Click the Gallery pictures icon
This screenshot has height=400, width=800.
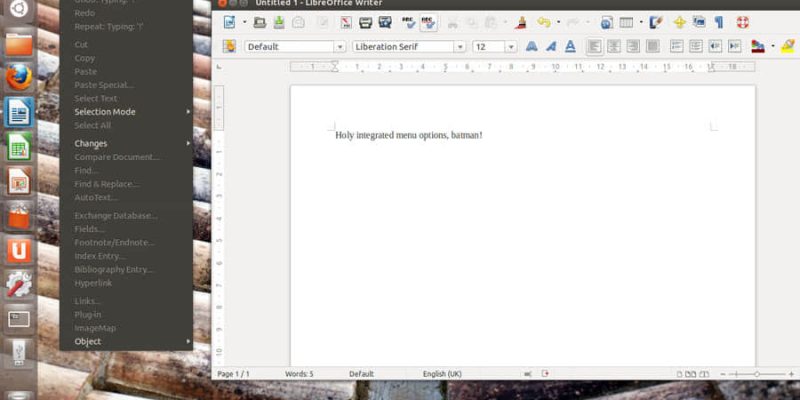pos(699,22)
